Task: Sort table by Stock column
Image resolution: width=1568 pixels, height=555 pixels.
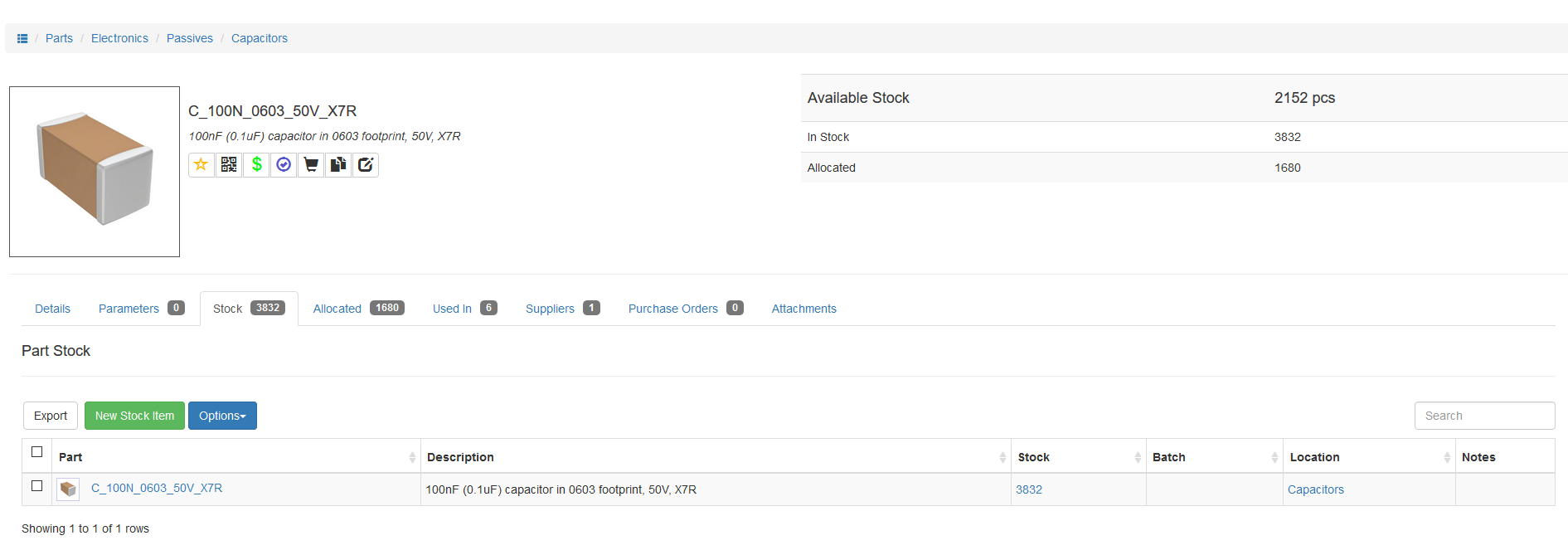Action: pos(1033,457)
